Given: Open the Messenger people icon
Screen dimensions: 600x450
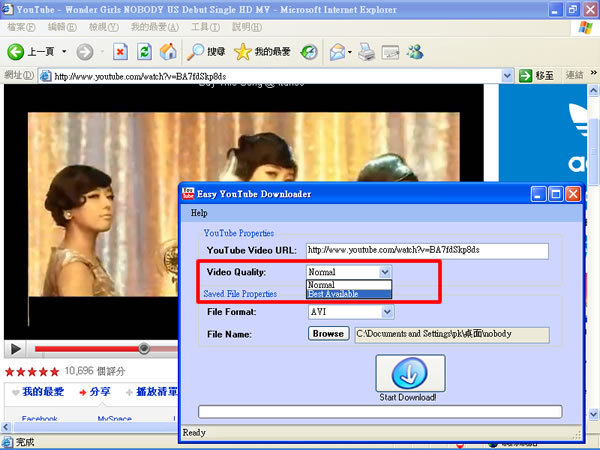Looking at the screenshot, I should tap(415, 52).
